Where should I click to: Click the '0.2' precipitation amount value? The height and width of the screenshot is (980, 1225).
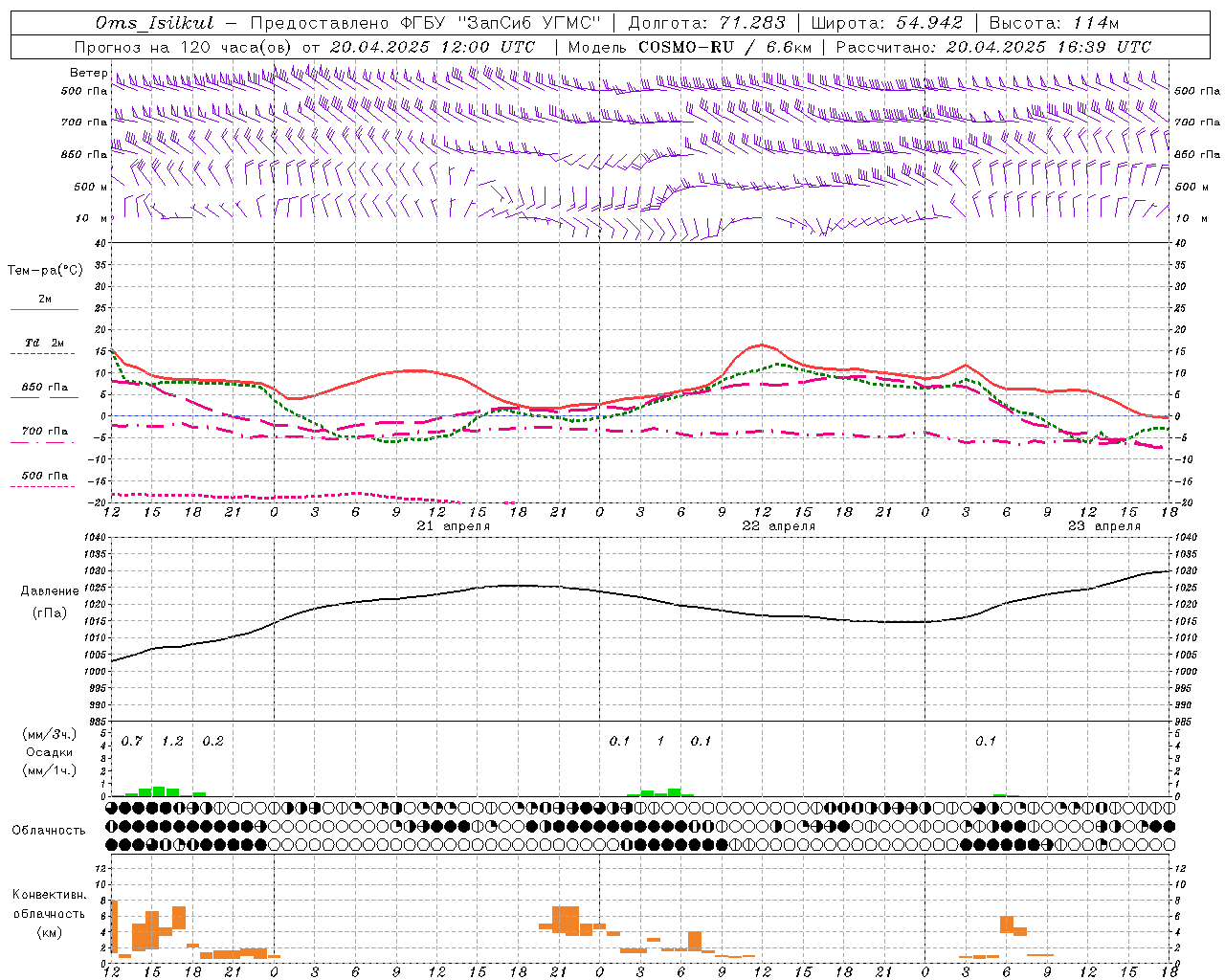pyautogui.click(x=213, y=742)
